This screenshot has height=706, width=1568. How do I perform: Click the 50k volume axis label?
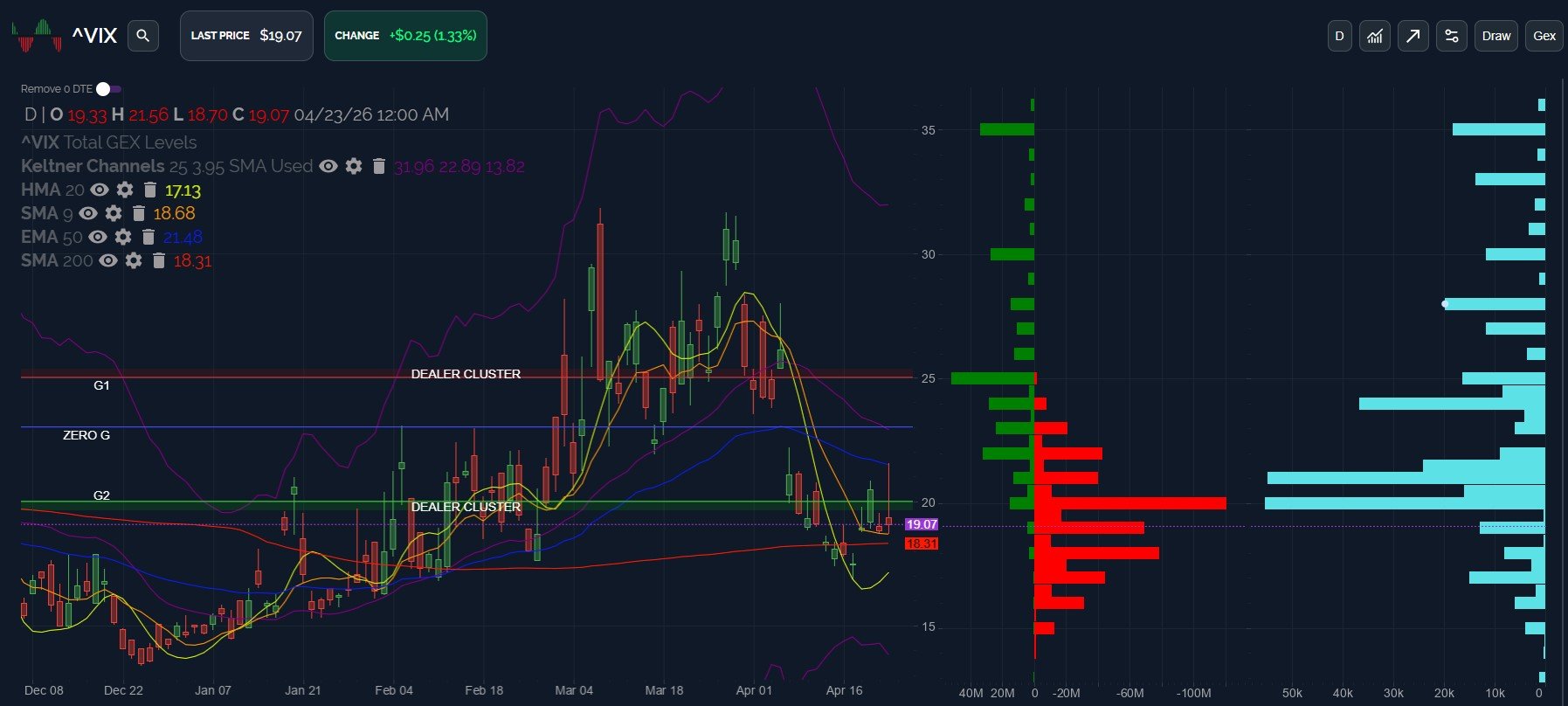click(1292, 693)
